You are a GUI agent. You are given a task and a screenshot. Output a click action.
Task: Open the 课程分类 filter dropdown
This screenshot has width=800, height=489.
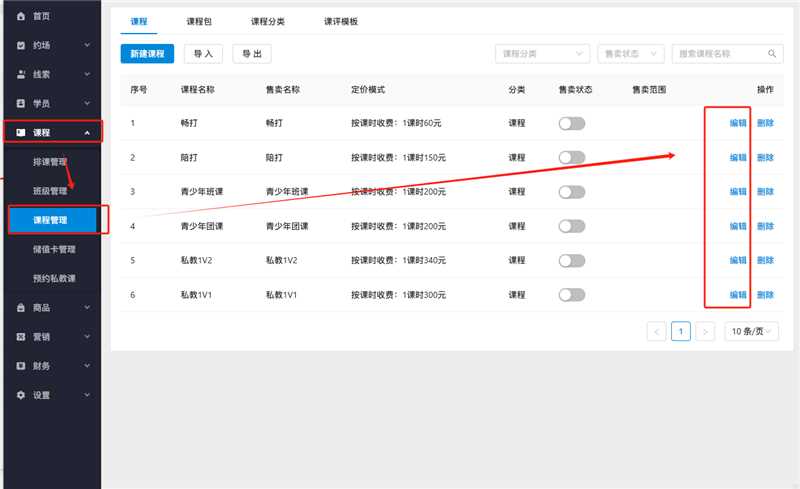pyautogui.click(x=542, y=54)
